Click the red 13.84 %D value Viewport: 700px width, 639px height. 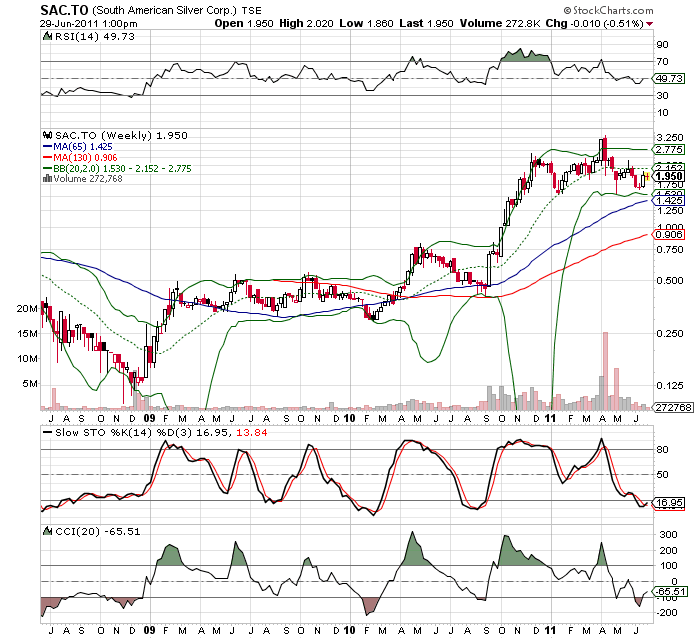(x=252, y=432)
